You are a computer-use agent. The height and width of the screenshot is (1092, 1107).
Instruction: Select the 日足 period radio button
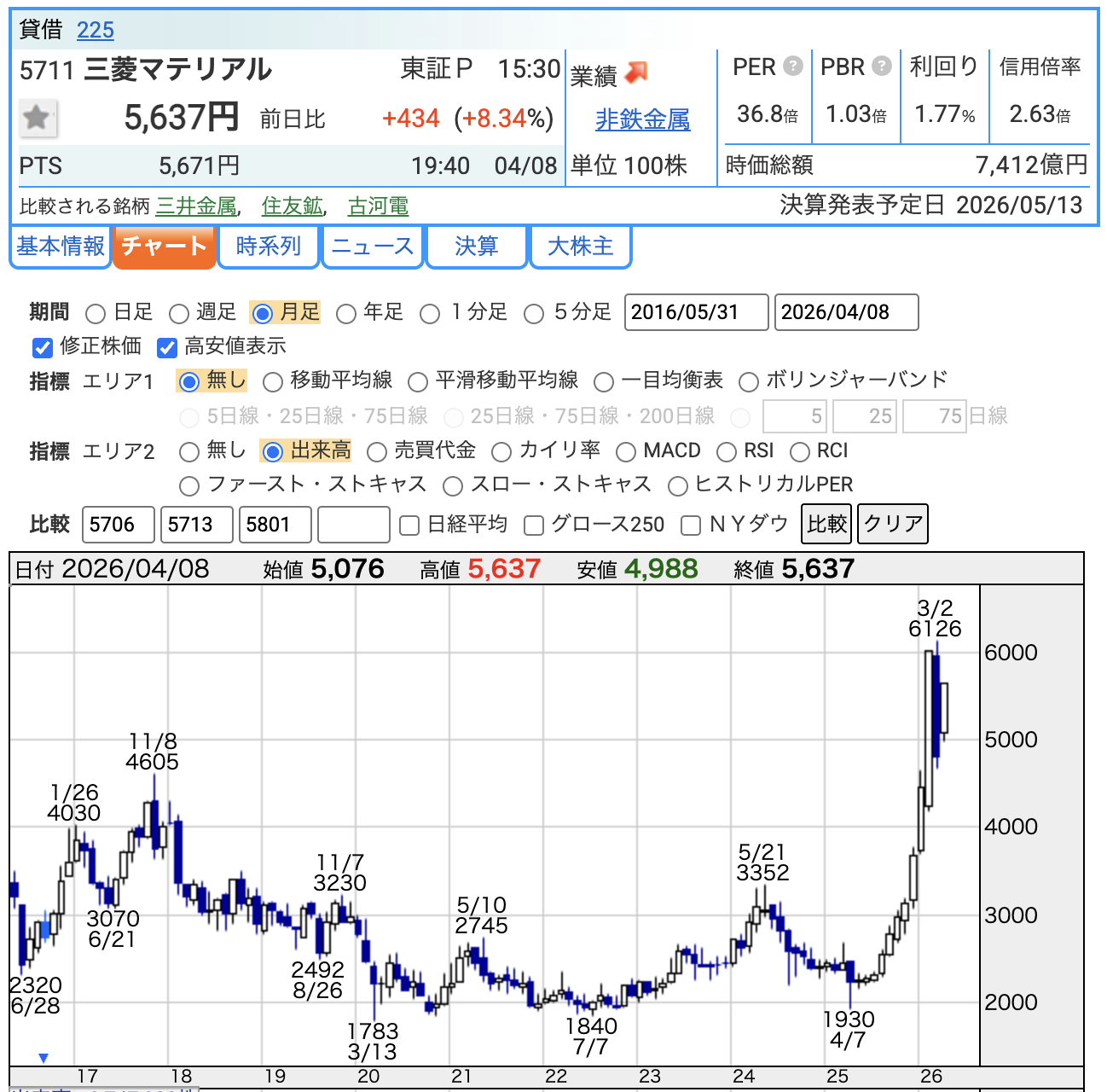[x=96, y=314]
